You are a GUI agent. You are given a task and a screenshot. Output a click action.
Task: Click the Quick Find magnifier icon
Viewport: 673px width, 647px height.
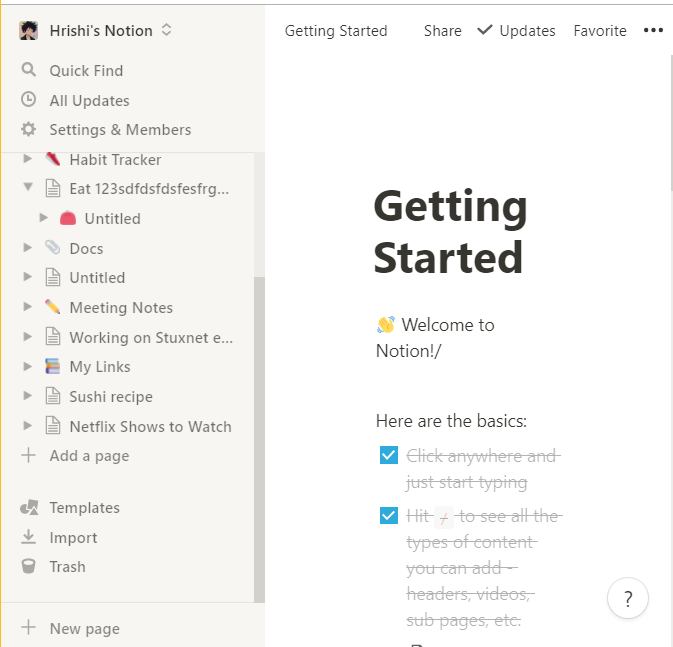pyautogui.click(x=28, y=70)
